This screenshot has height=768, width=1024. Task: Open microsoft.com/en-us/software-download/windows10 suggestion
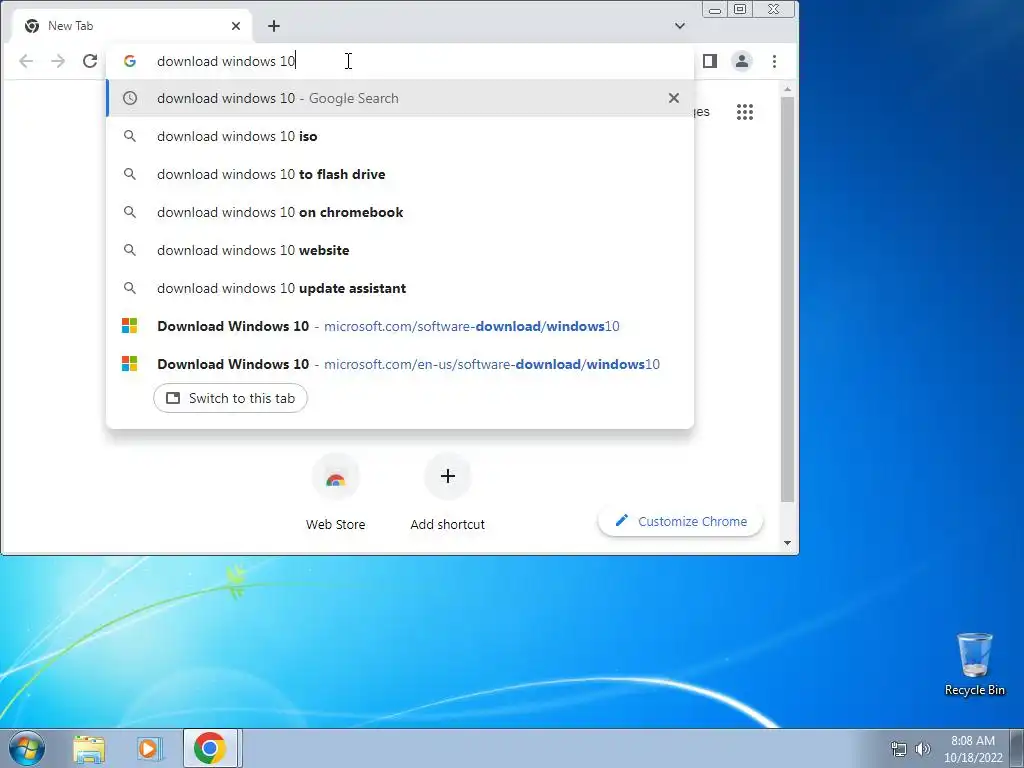(400, 364)
